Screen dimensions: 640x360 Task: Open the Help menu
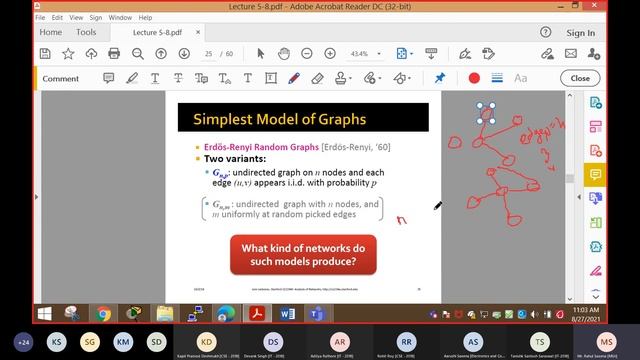(x=145, y=18)
